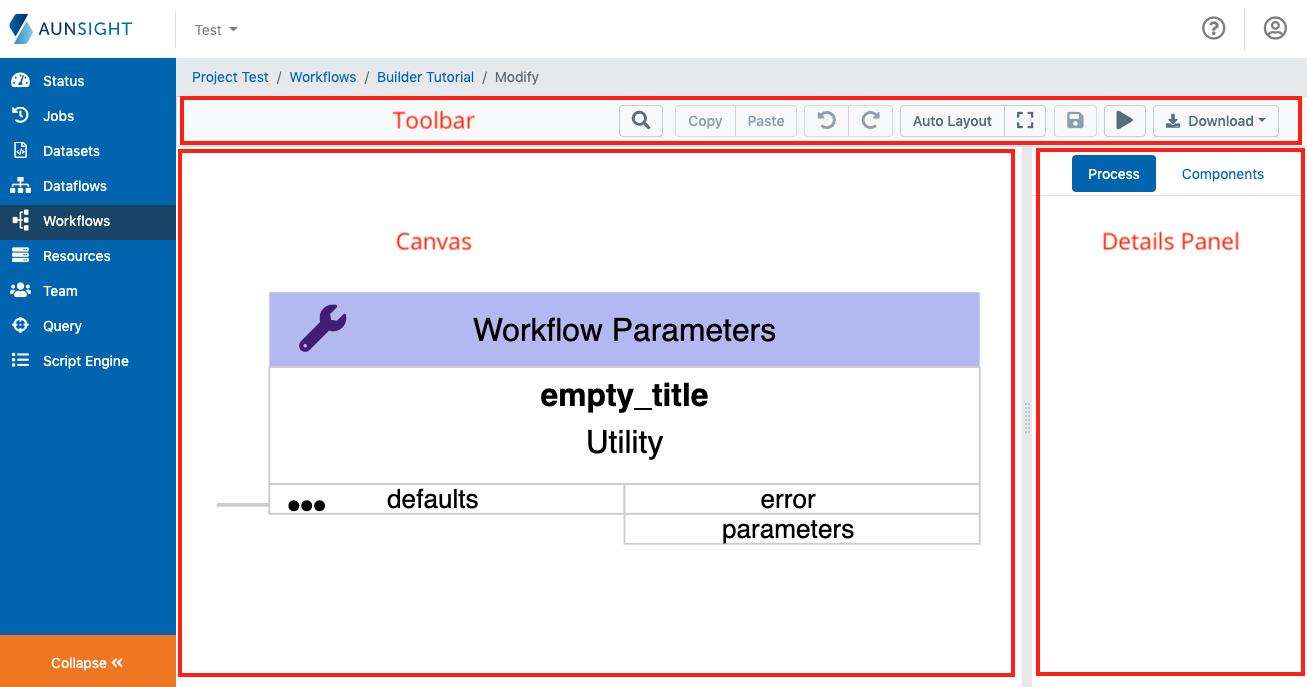
Task: Switch to the Components tab
Action: pyautogui.click(x=1222, y=173)
